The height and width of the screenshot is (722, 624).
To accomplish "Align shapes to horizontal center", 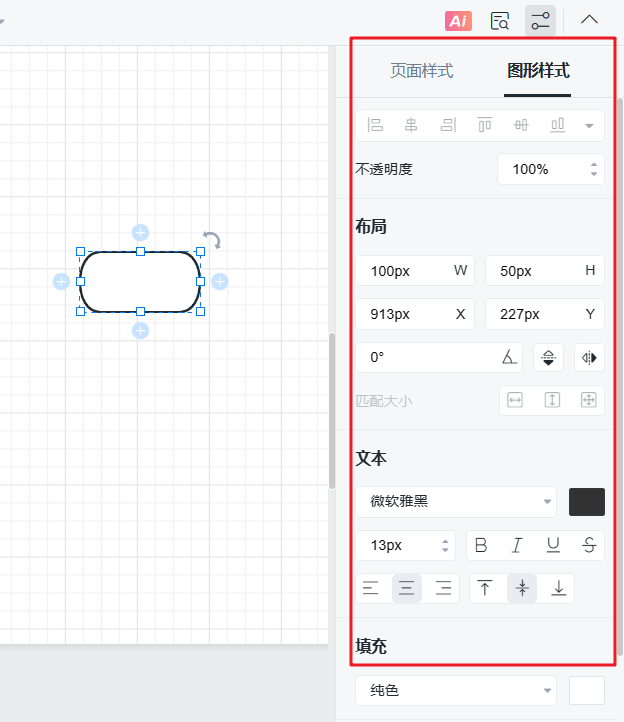I will (x=411, y=125).
